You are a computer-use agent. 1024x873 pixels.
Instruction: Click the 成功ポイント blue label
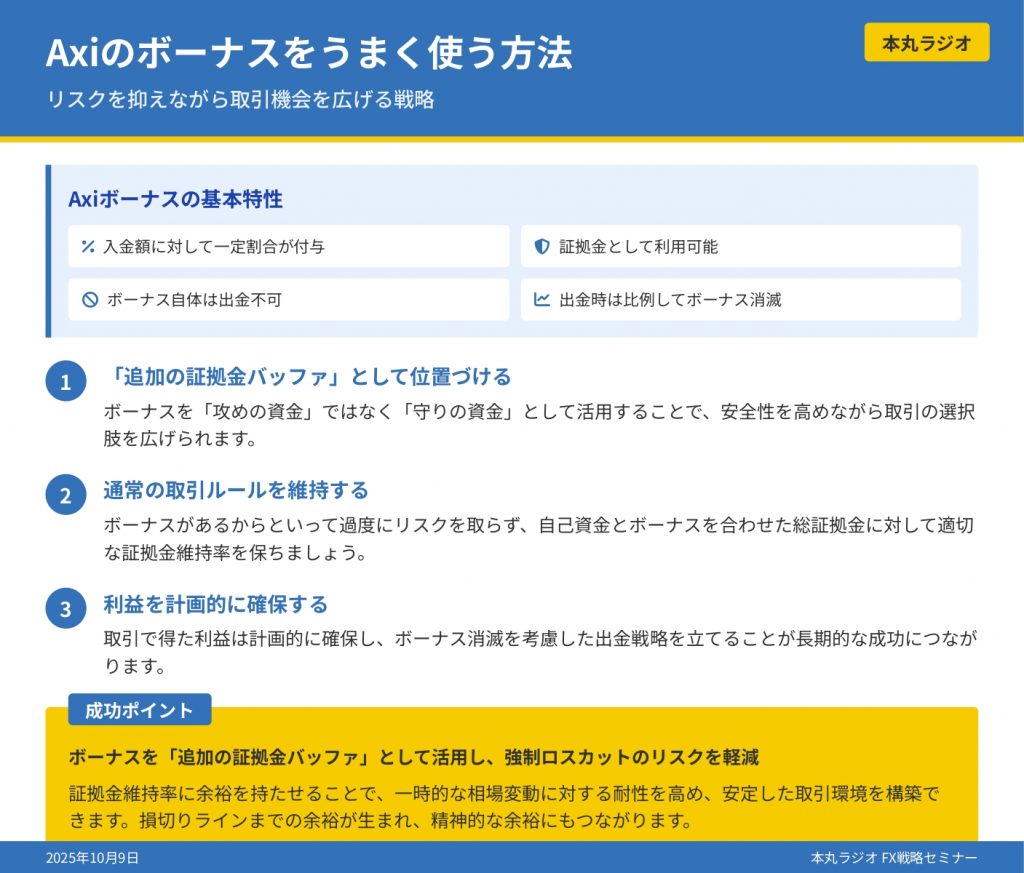[139, 710]
